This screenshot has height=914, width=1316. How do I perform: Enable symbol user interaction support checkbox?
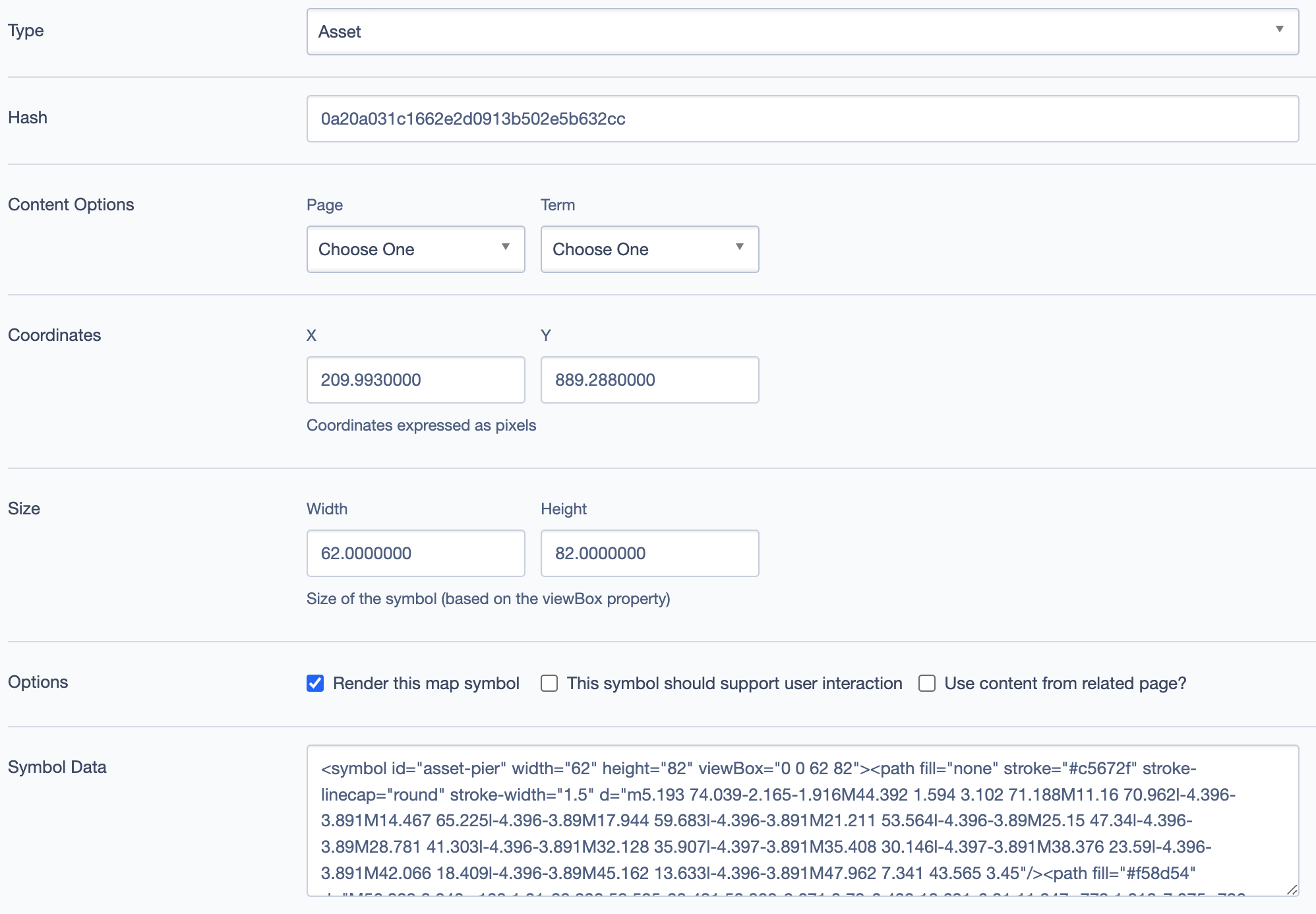coord(549,683)
